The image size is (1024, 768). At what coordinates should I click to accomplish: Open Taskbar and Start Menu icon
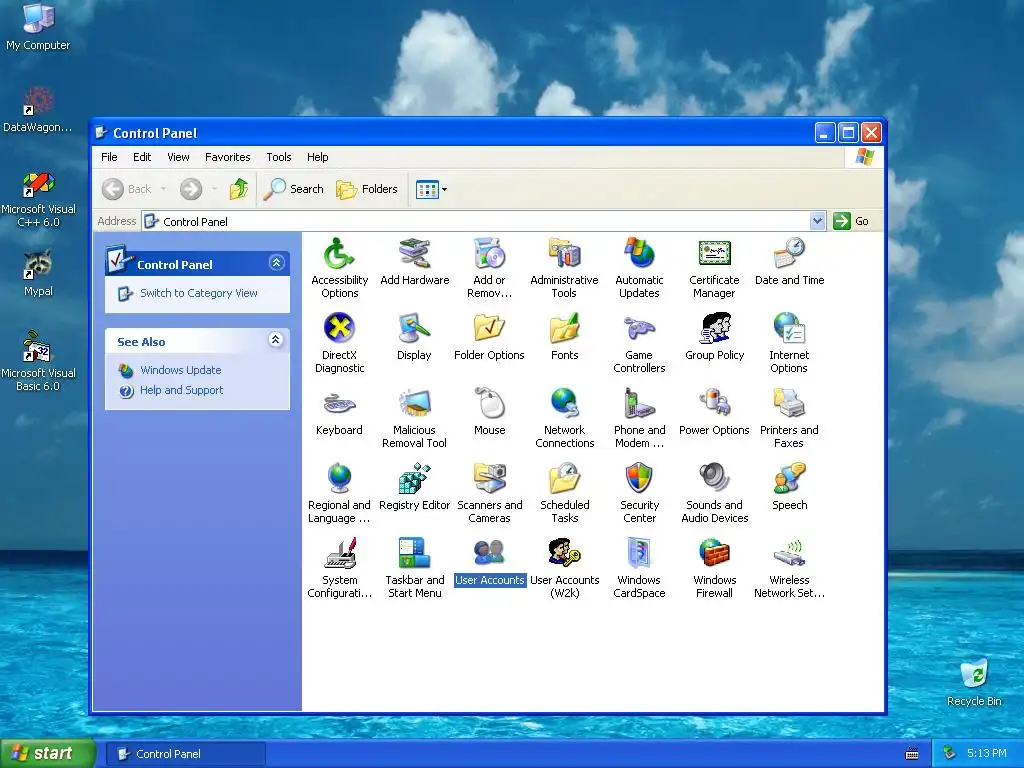point(415,554)
